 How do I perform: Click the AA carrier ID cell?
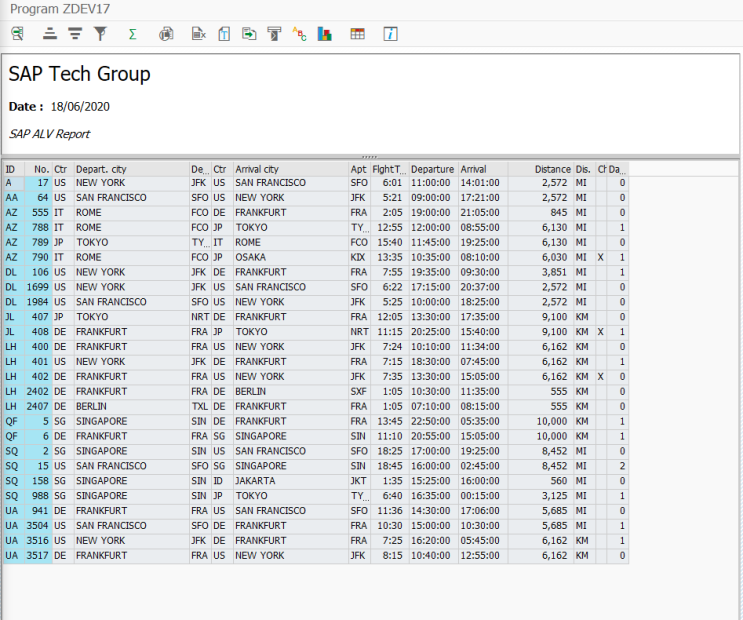[x=14, y=198]
